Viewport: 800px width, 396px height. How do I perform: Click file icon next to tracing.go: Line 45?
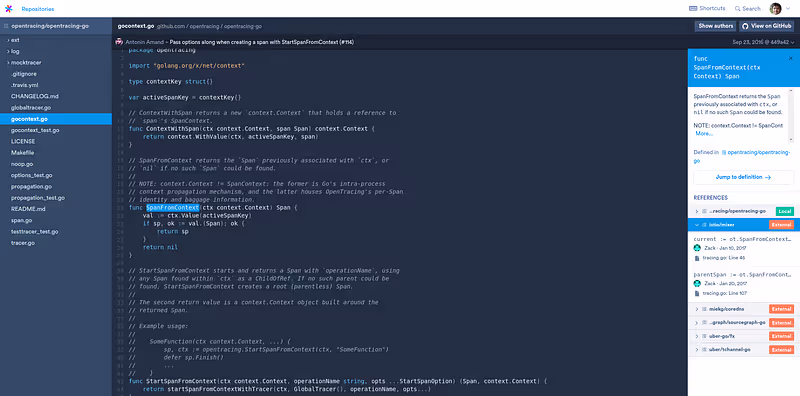pyautogui.click(x=697, y=258)
